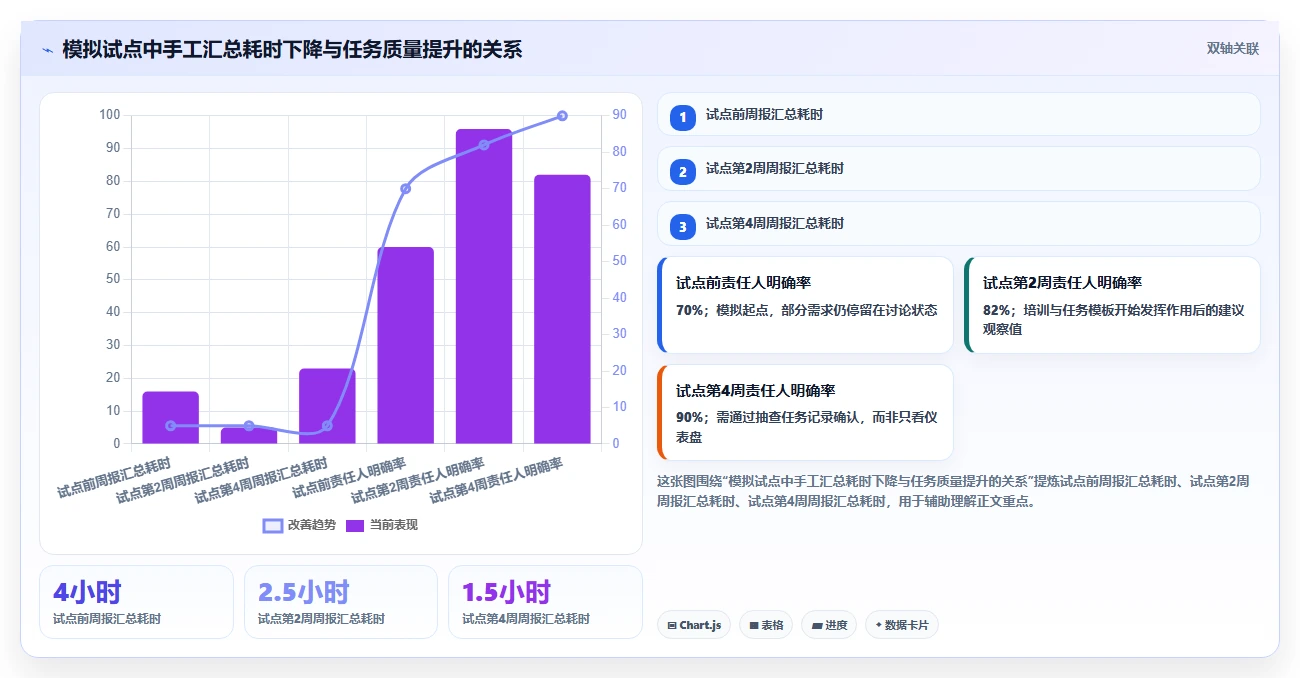Click the 试点第4周责任人明确率 card
The width and height of the screenshot is (1300, 678).
pos(805,412)
